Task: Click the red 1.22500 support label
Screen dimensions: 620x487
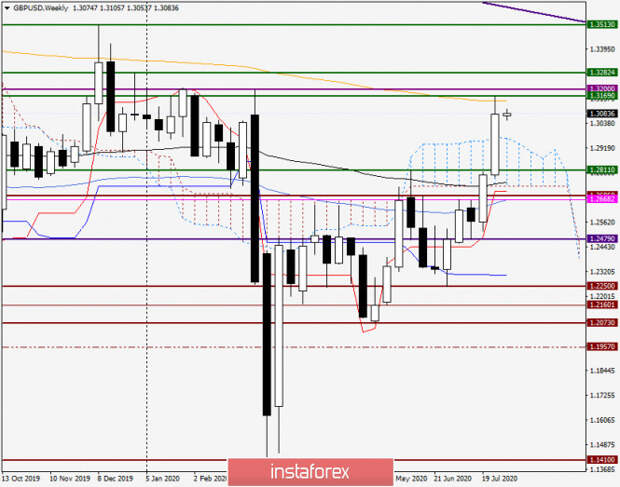Action: click(x=603, y=286)
